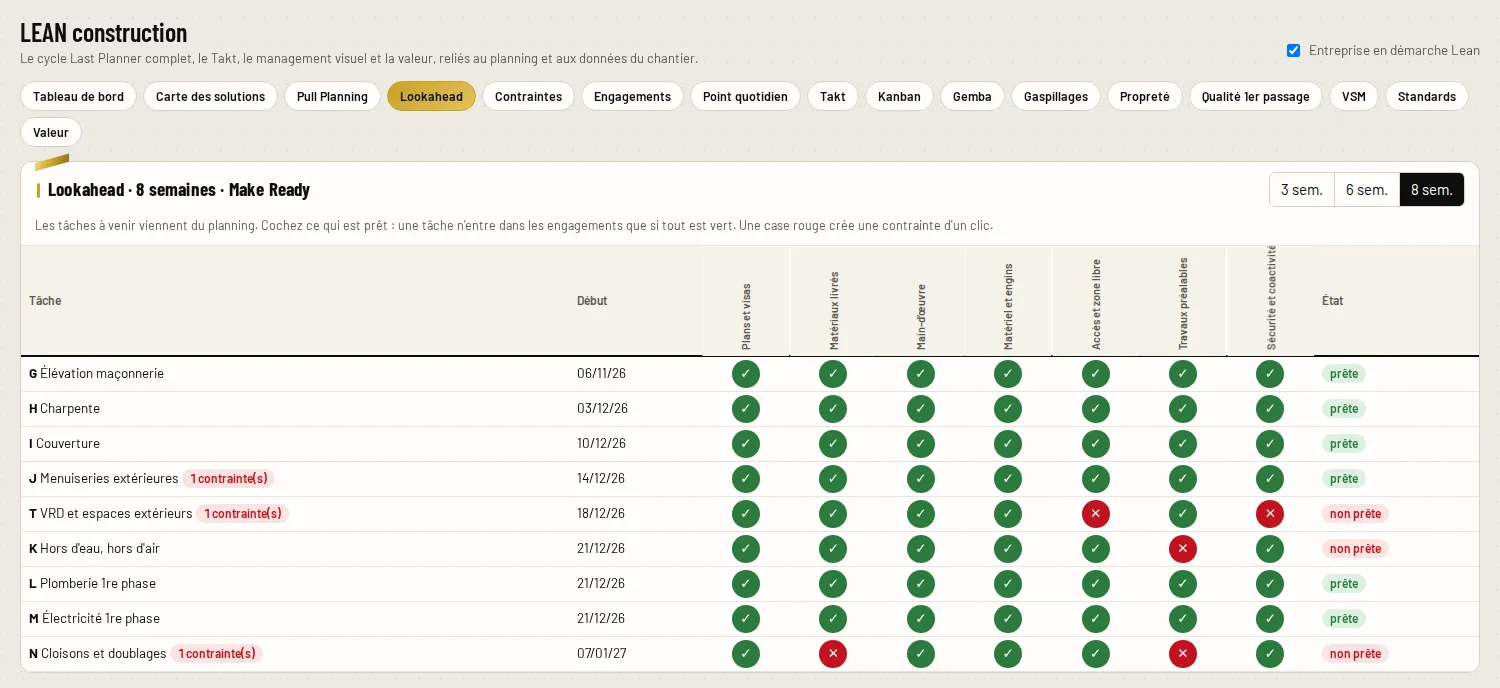
Task: Toggle Plans et visas check for Élévation maçonnerie
Action: click(746, 374)
